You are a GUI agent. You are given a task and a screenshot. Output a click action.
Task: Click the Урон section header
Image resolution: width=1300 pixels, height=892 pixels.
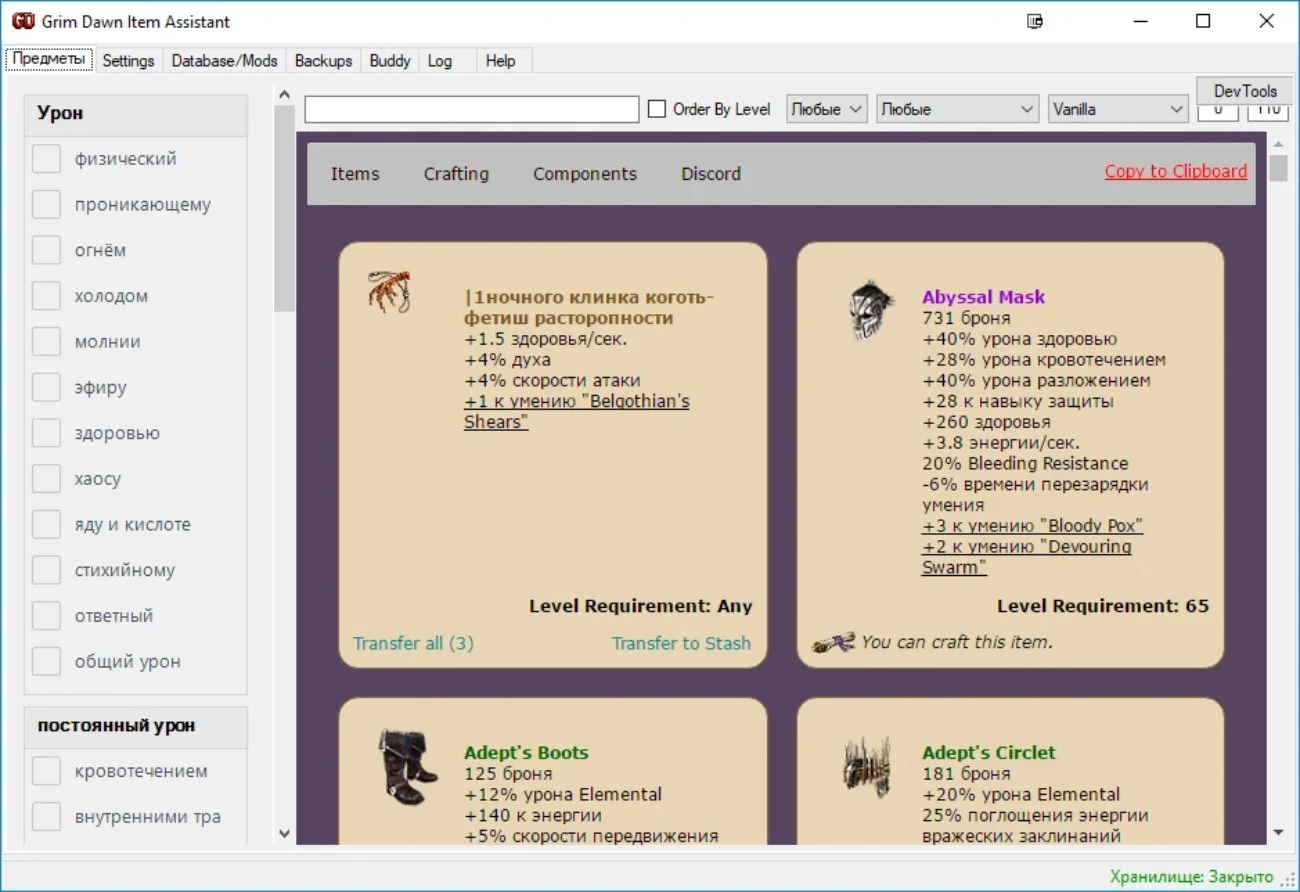(x=136, y=114)
